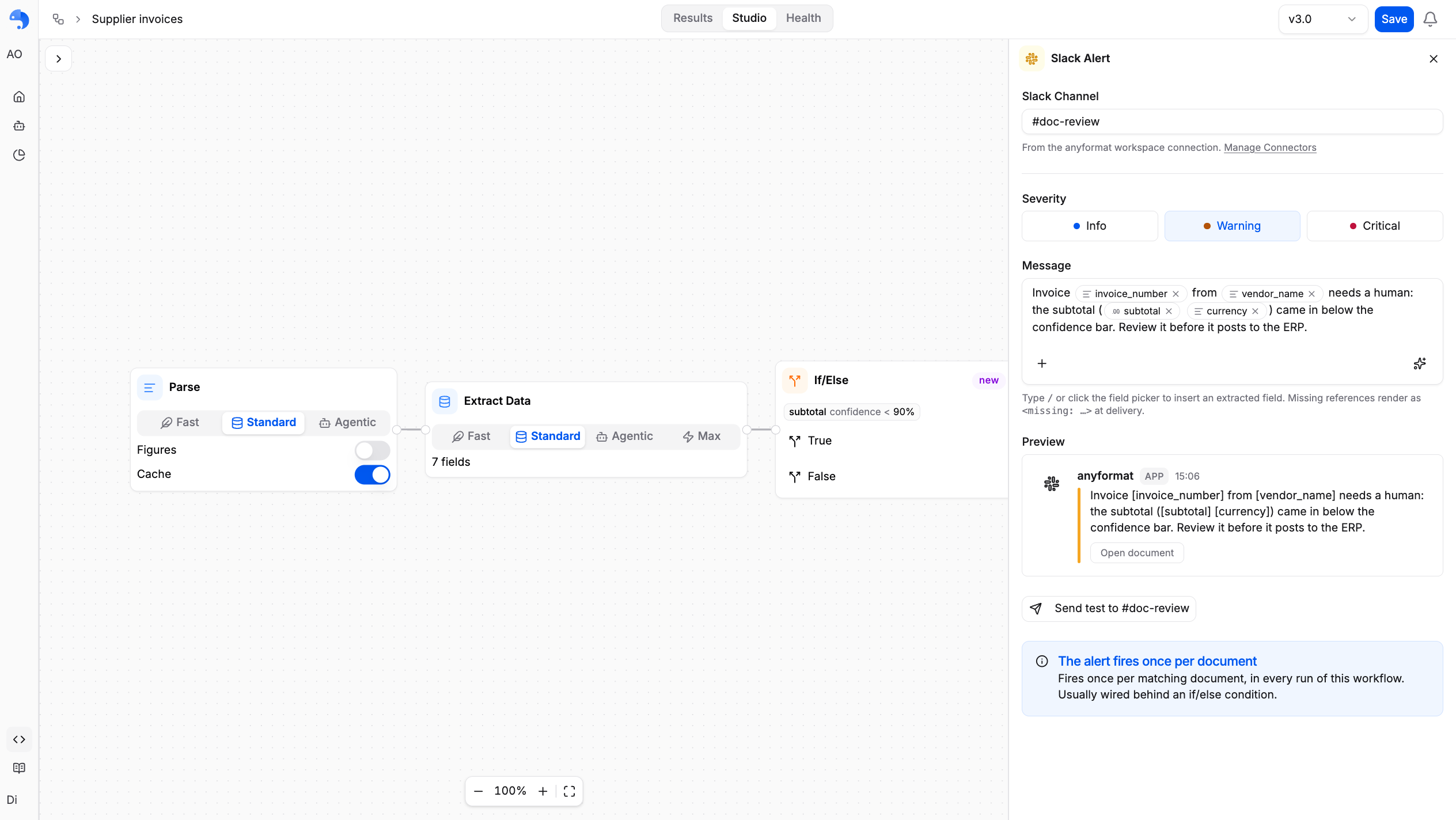Click the 100% zoom level
Viewport: 1456px width, 820px height.
click(510, 791)
